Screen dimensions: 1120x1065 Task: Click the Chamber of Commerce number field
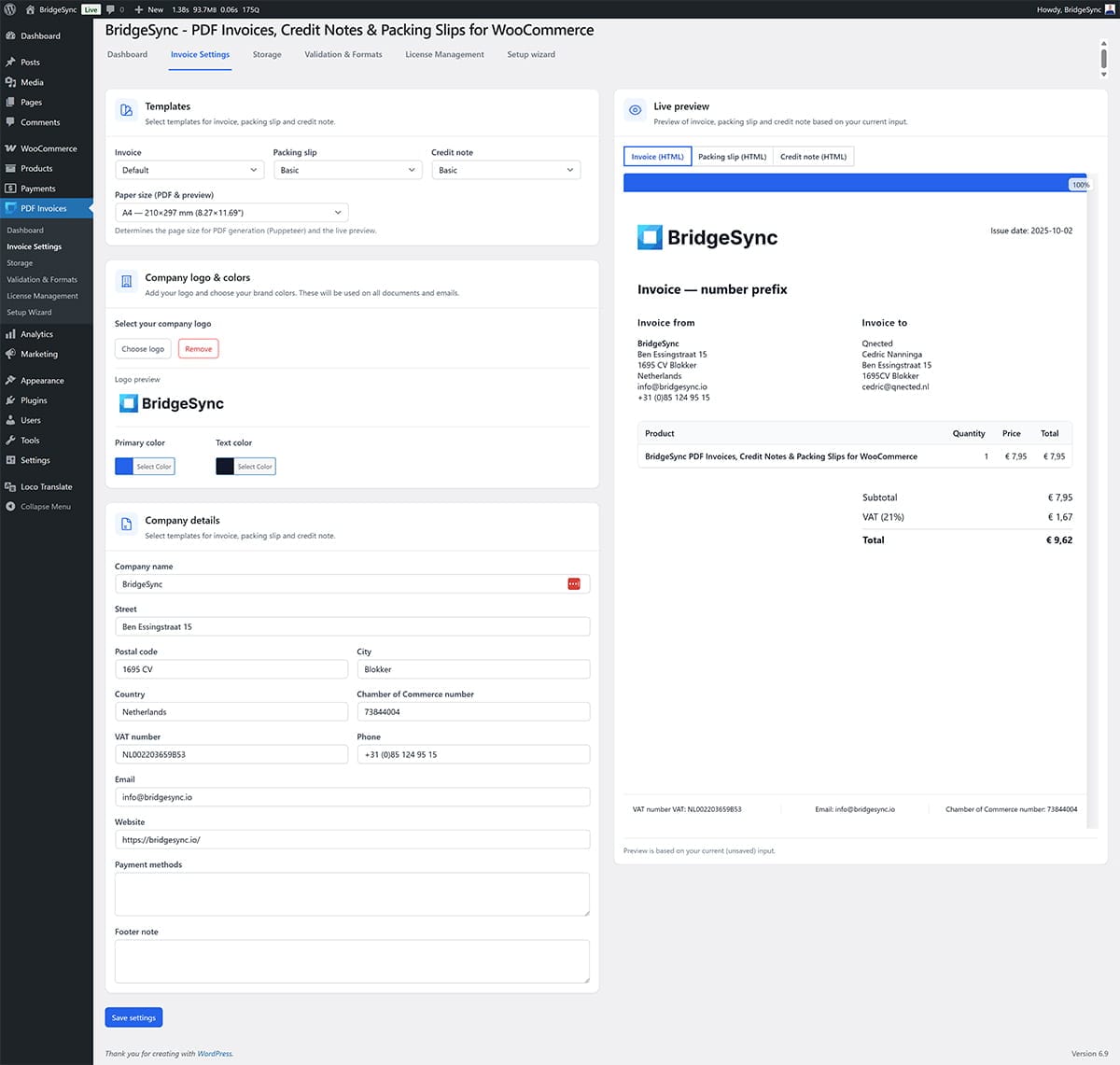pyautogui.click(x=473, y=711)
